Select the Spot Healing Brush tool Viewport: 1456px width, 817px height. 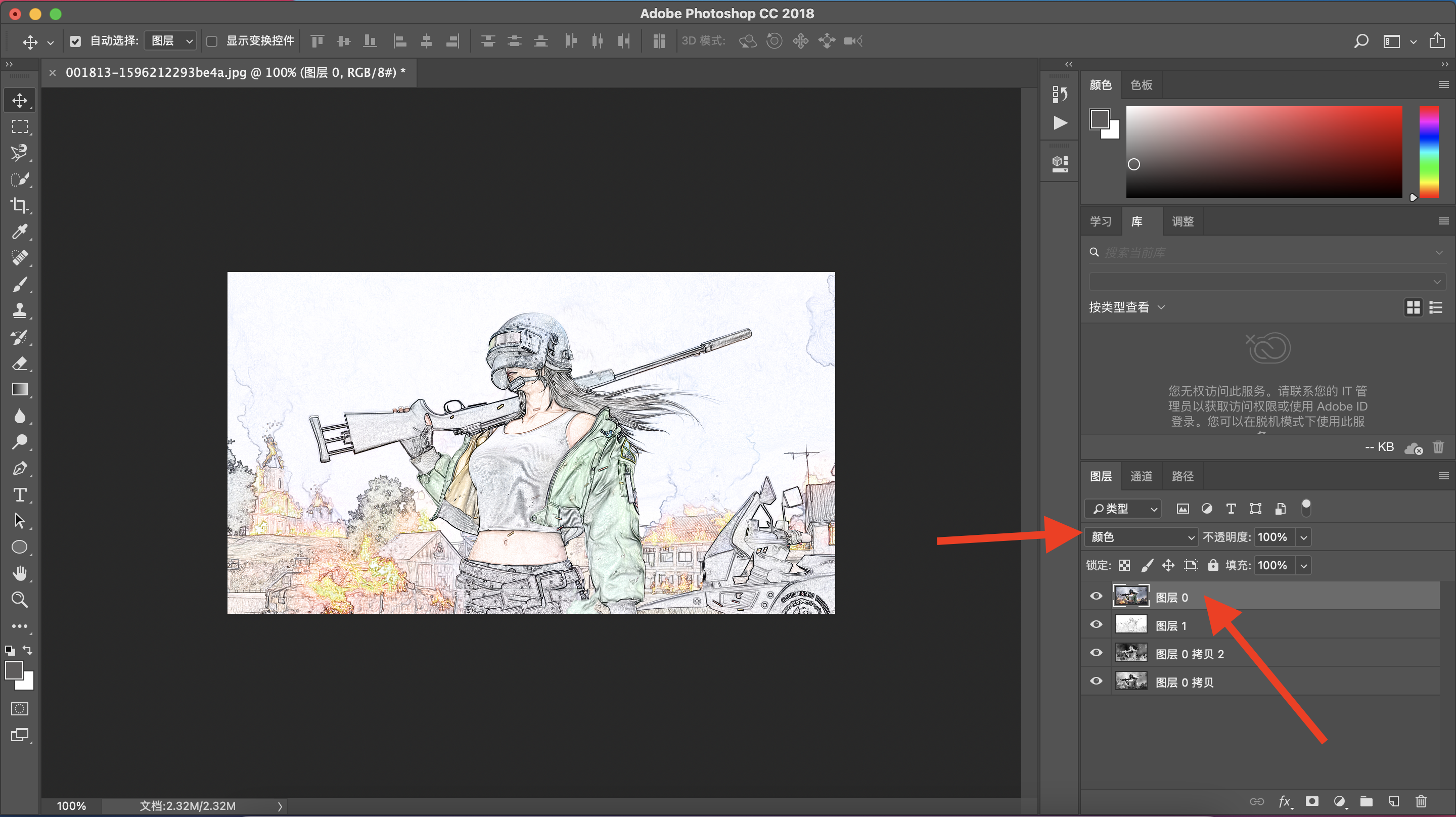tap(20, 258)
